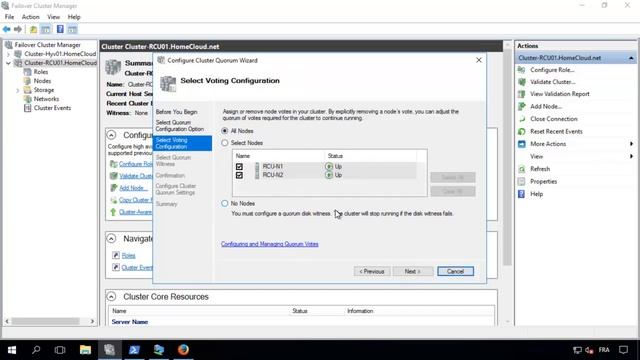
Task: Click the Help icon in Actions pane
Action: (x=522, y=194)
